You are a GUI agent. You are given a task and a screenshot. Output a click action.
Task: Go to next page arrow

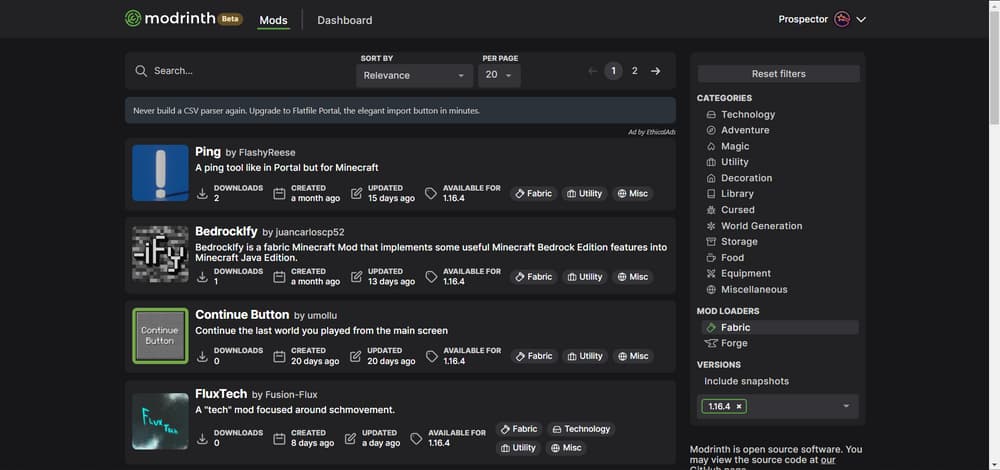655,71
